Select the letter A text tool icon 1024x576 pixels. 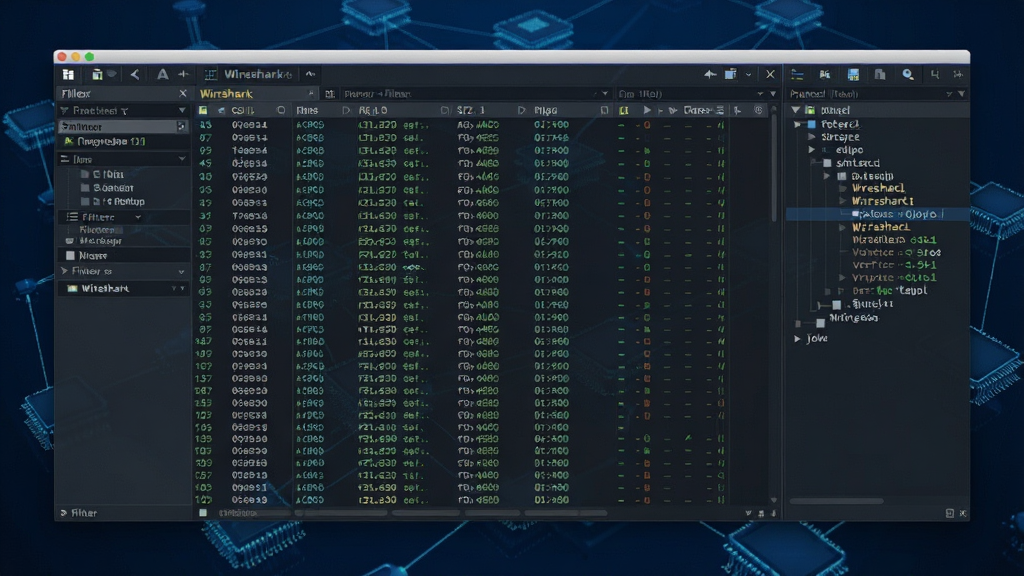click(162, 74)
